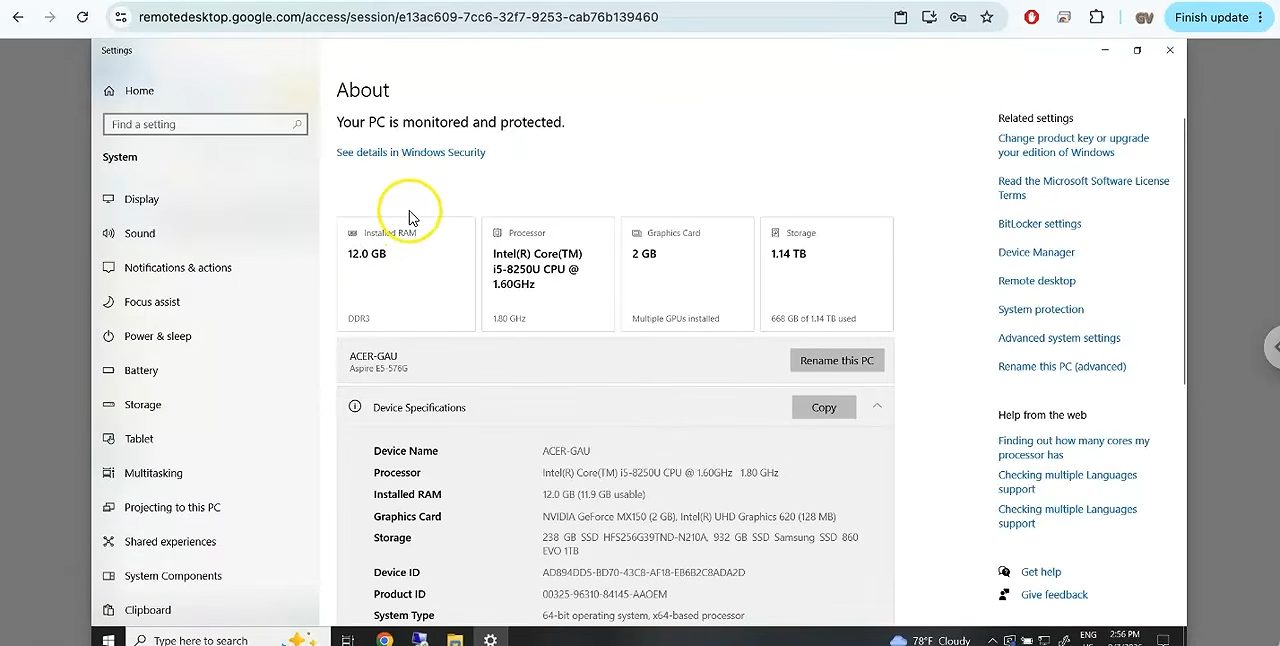
Task: Click the Device Specifications info icon
Action: tap(355, 407)
